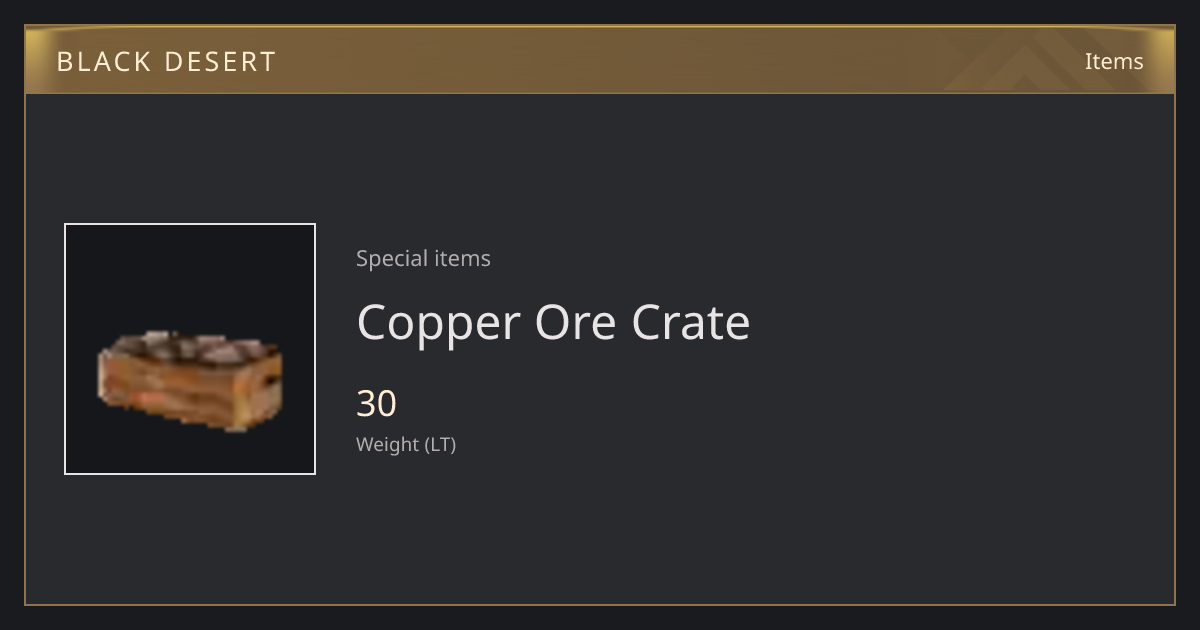This screenshot has height=630, width=1200.
Task: Click the word Copper in the title
Action: [x=439, y=324]
